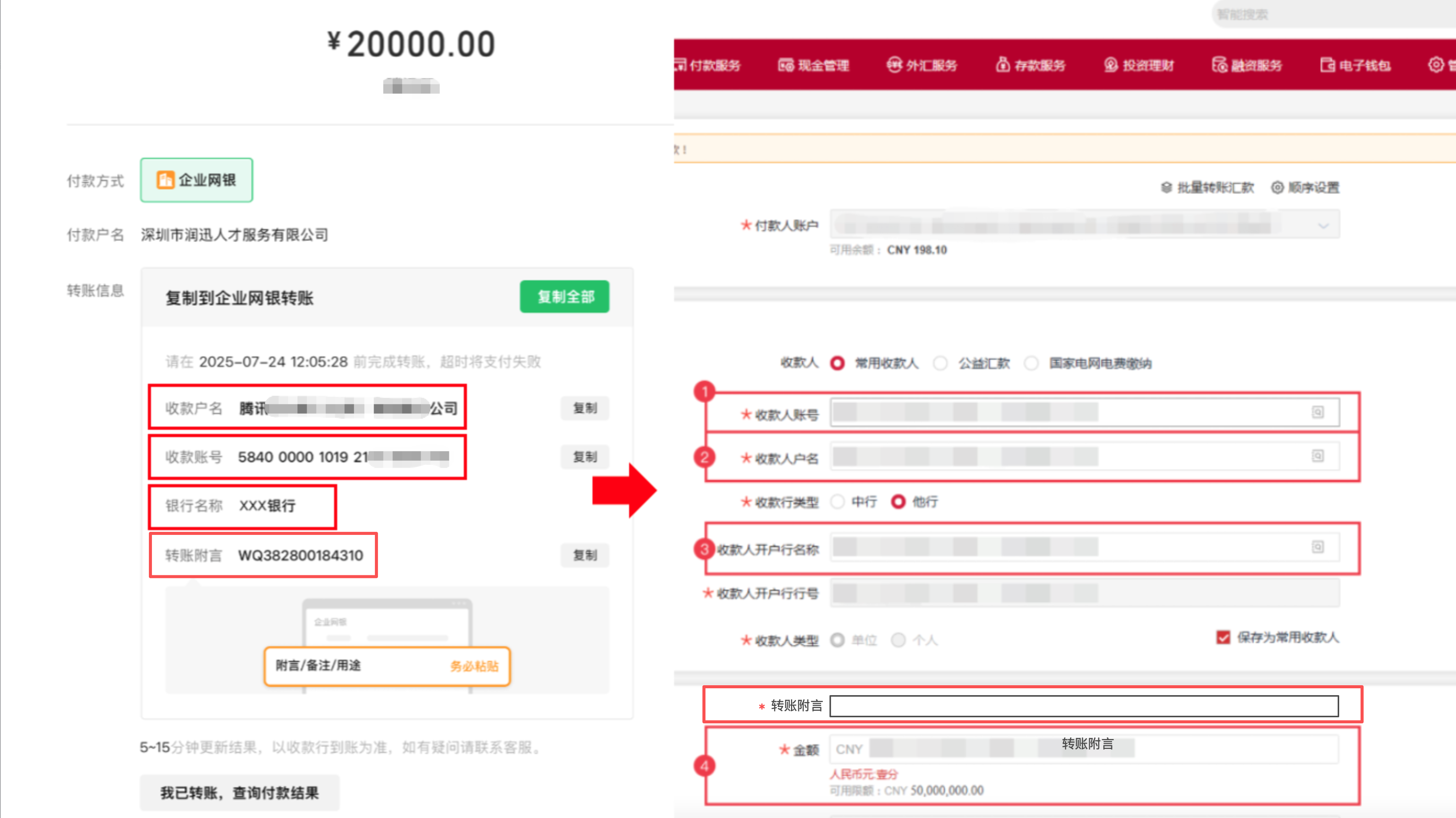Copy the 收款账号 value
Screen dimensions: 1456x818
pyautogui.click(x=584, y=456)
